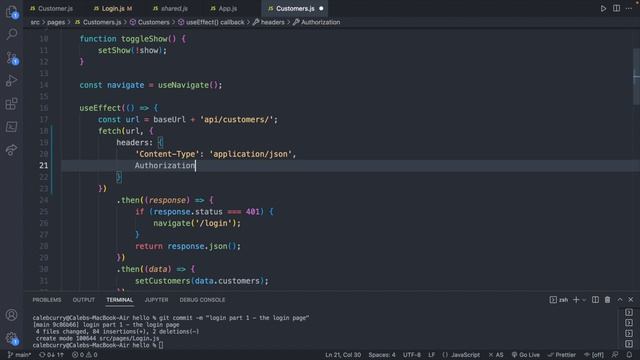Open the launch profile dropdown next to plus
Viewport: 640px width, 360px height.
coord(584,300)
